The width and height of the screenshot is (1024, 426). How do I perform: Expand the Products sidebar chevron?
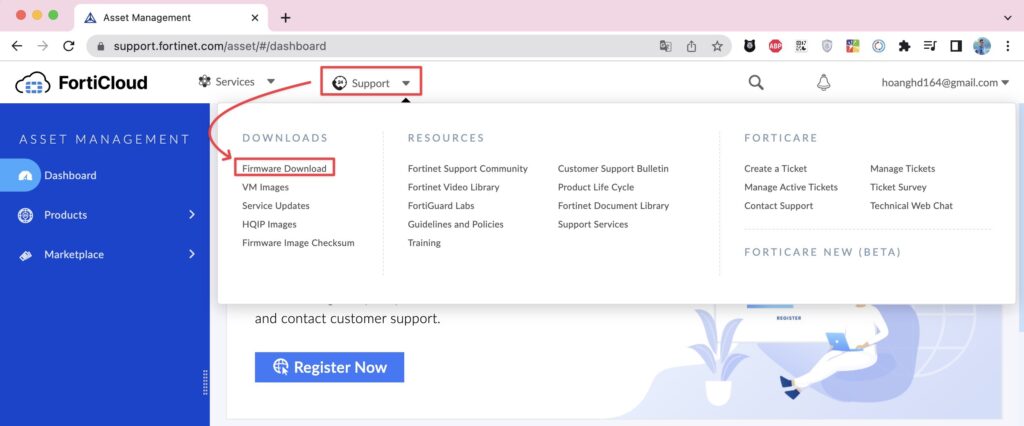pyautogui.click(x=192, y=214)
